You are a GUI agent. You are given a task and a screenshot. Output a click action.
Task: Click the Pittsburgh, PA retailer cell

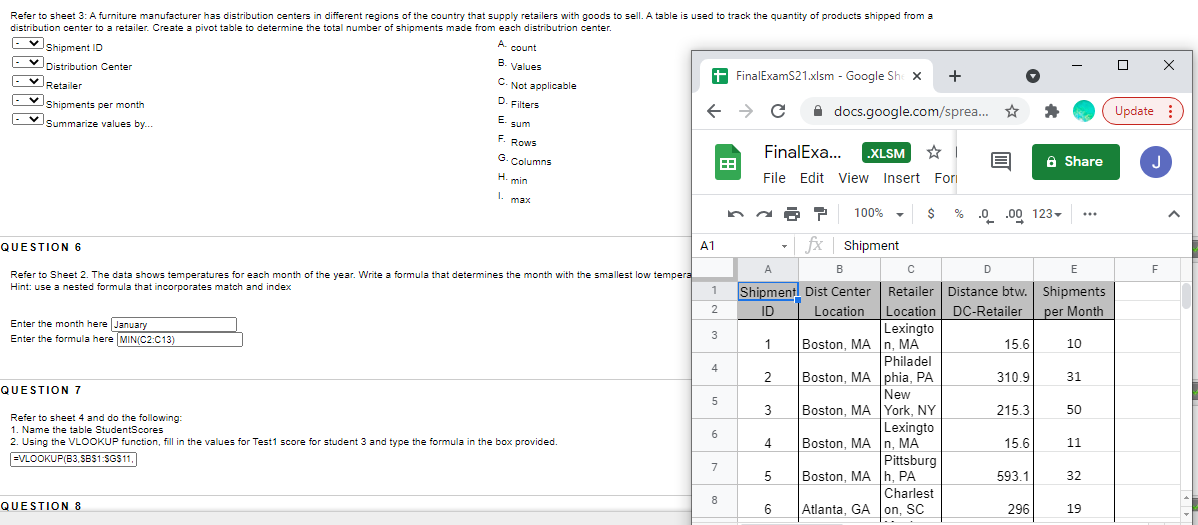911,468
